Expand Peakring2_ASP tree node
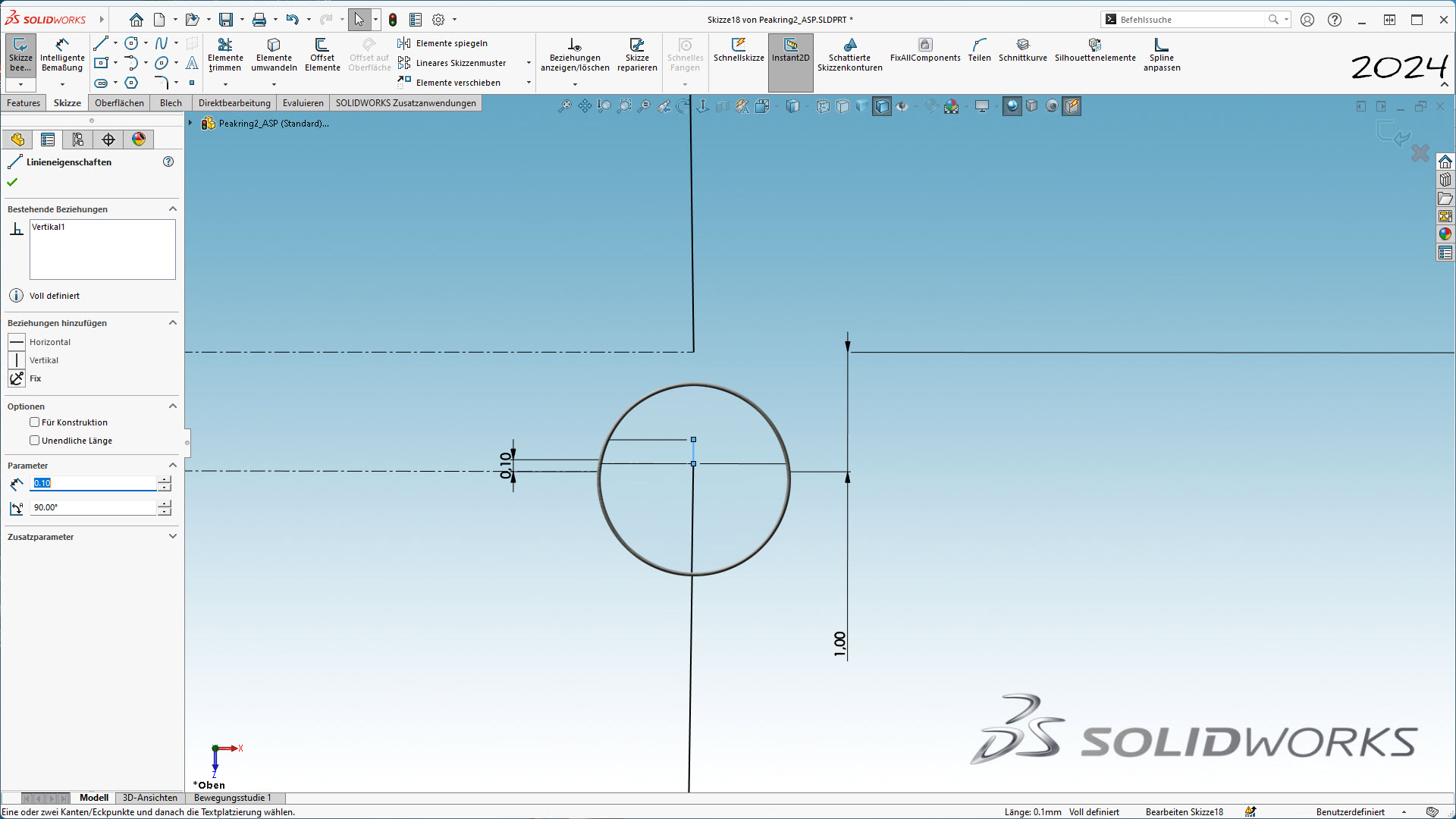This screenshot has width=1456, height=819. [x=190, y=123]
